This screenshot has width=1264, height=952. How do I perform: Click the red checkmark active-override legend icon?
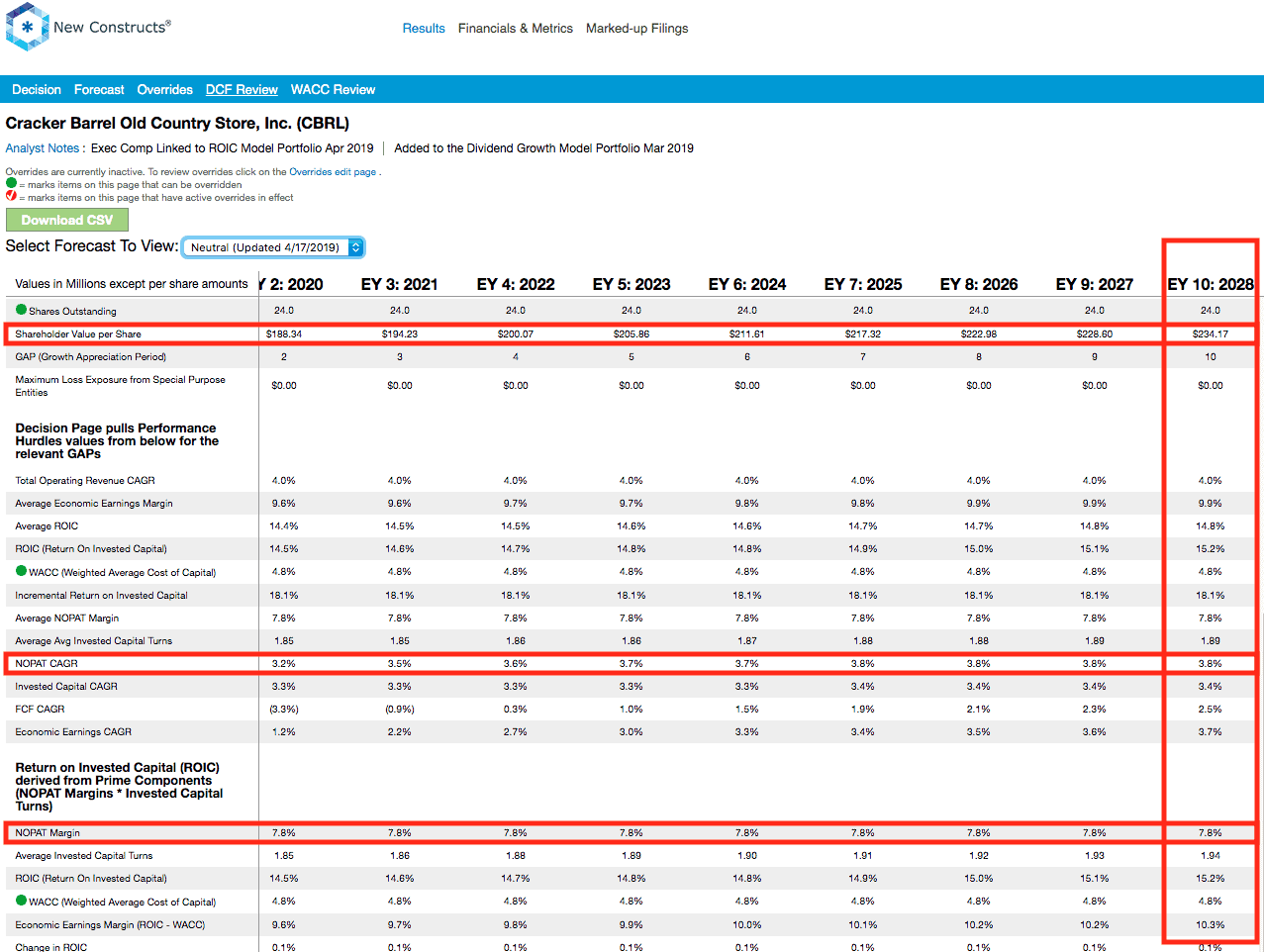tap(11, 196)
